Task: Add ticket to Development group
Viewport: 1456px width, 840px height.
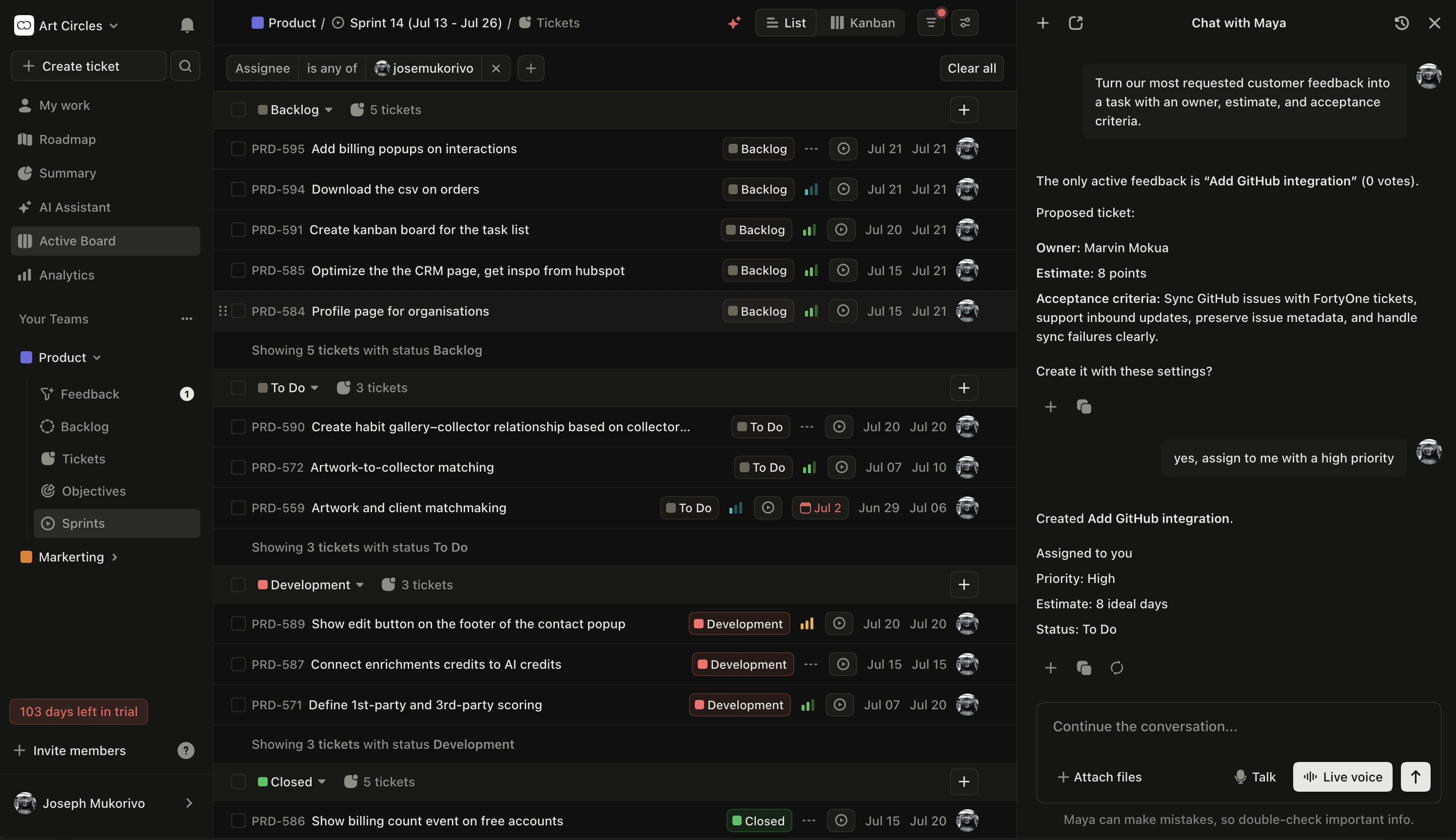Action: 964,584
